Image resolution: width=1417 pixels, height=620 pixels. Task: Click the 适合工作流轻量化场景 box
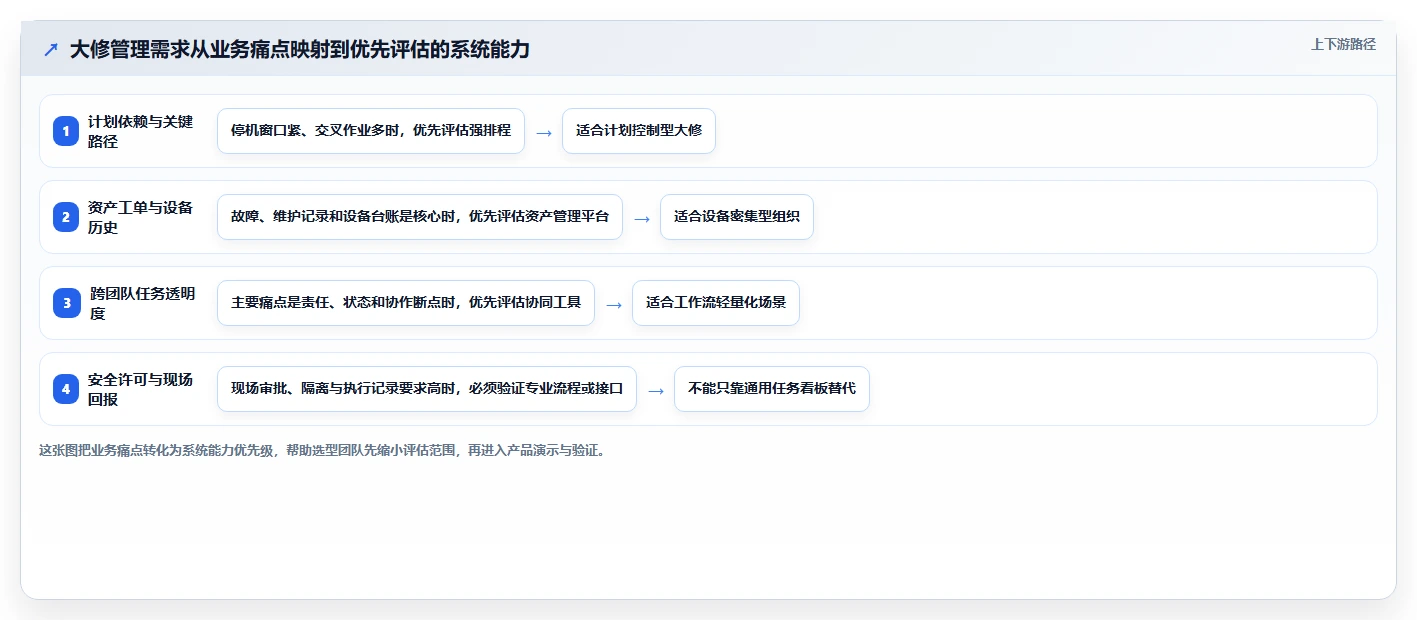click(x=716, y=303)
